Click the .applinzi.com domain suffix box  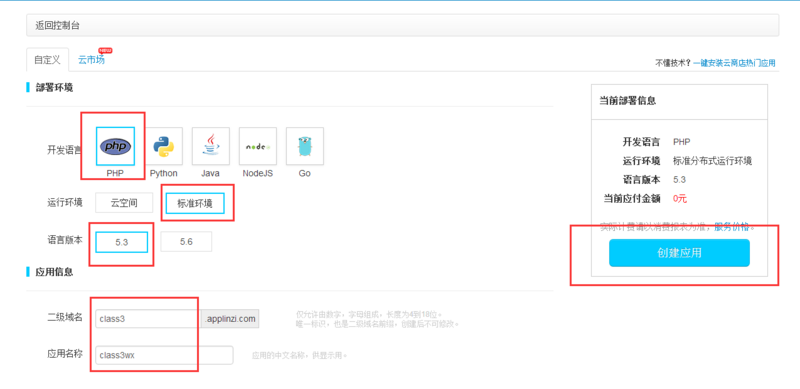(x=230, y=319)
